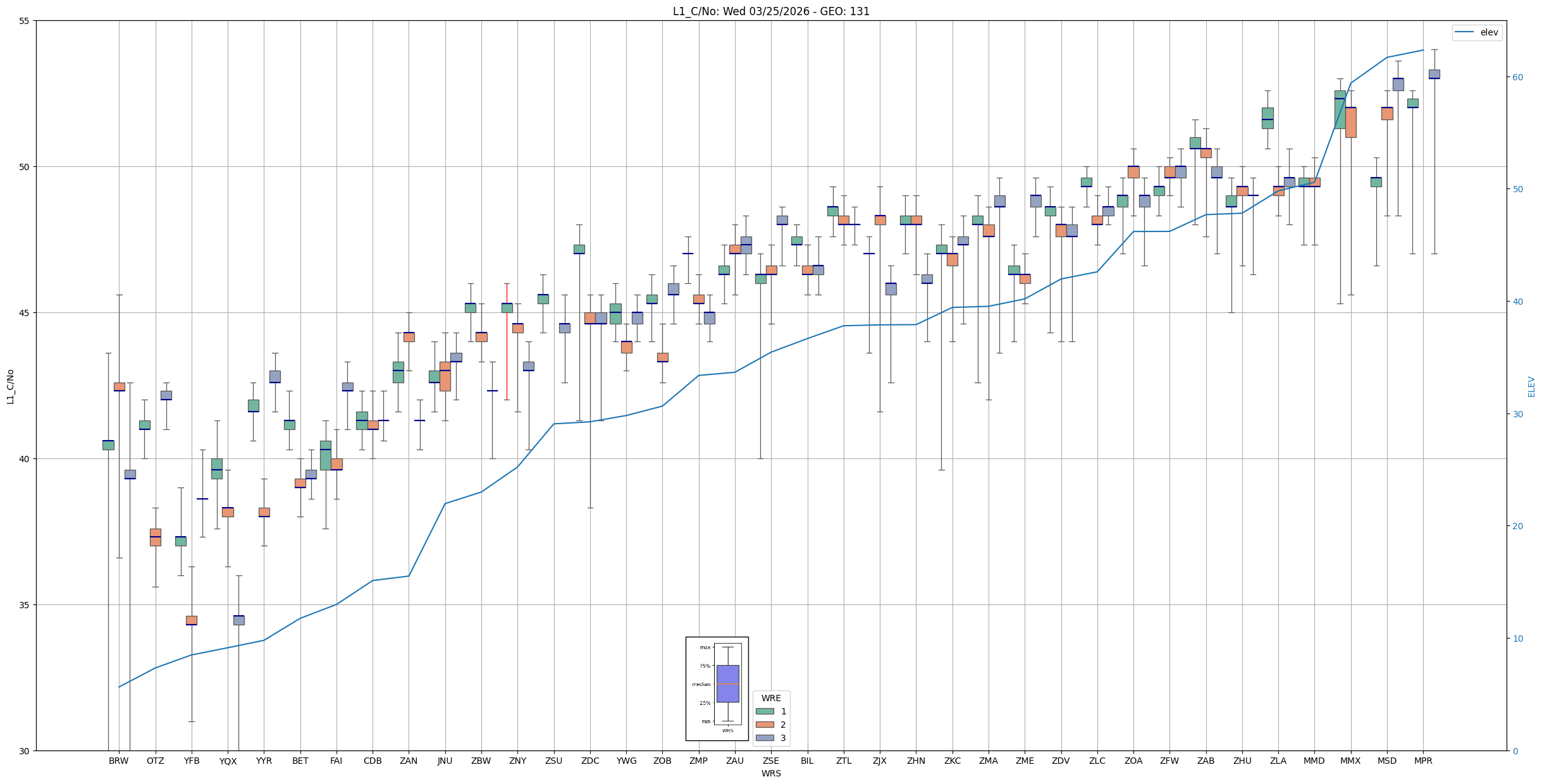The image size is (1542, 784).
Task: Click the BIL station tick label
Action: 807,761
